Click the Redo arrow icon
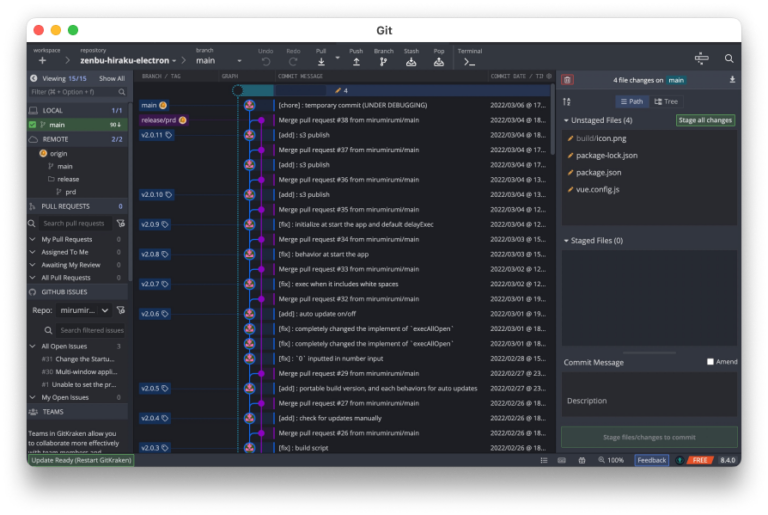The width and height of the screenshot is (768, 515). coord(293,62)
